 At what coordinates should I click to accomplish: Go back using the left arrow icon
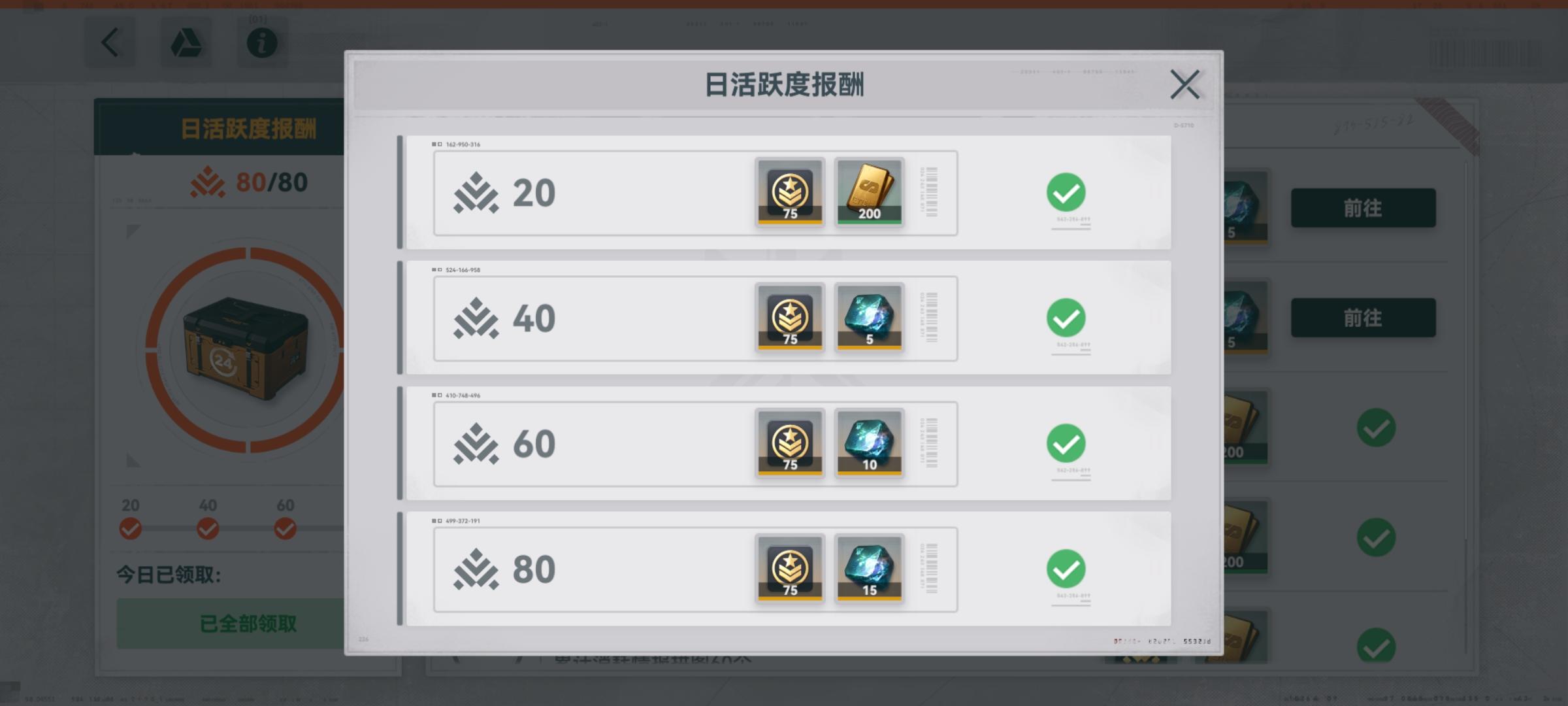coord(110,44)
